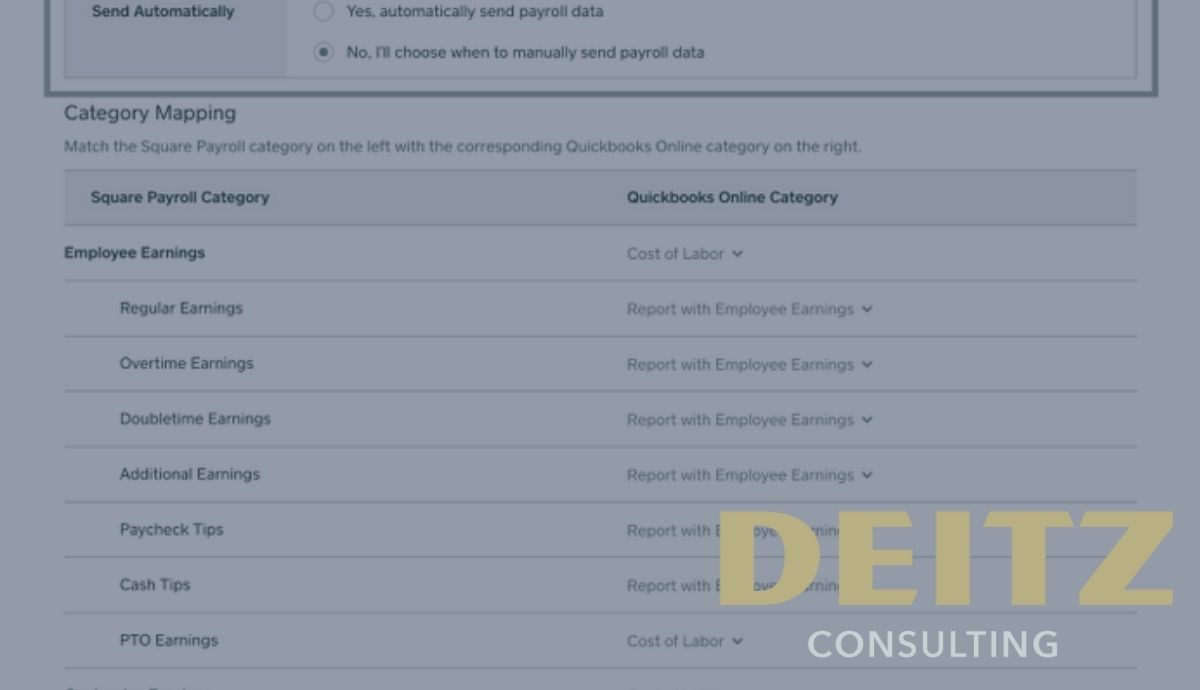
Task: Click the Send Automatically label
Action: [162, 12]
